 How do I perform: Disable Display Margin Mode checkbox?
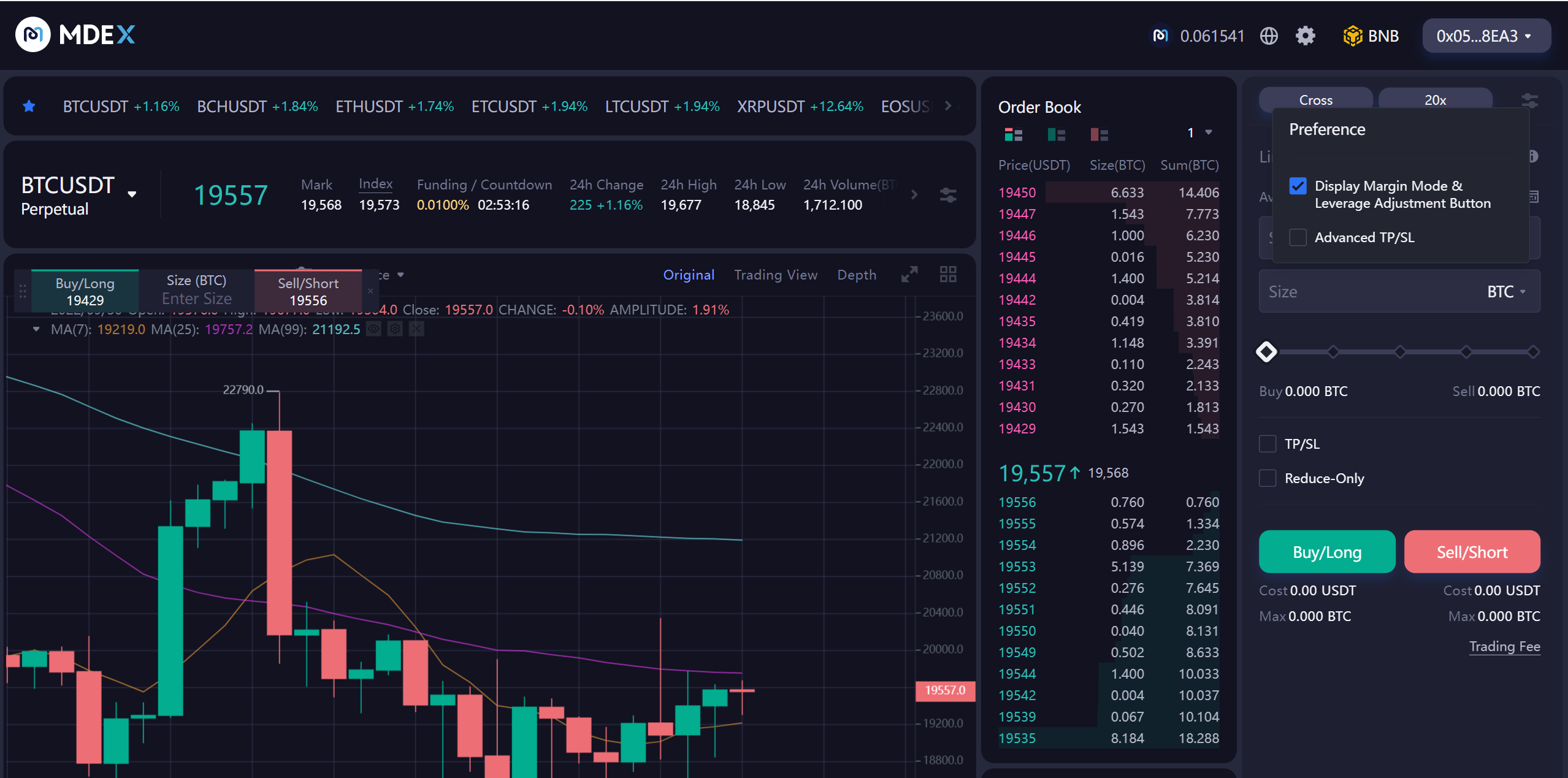point(1298,186)
